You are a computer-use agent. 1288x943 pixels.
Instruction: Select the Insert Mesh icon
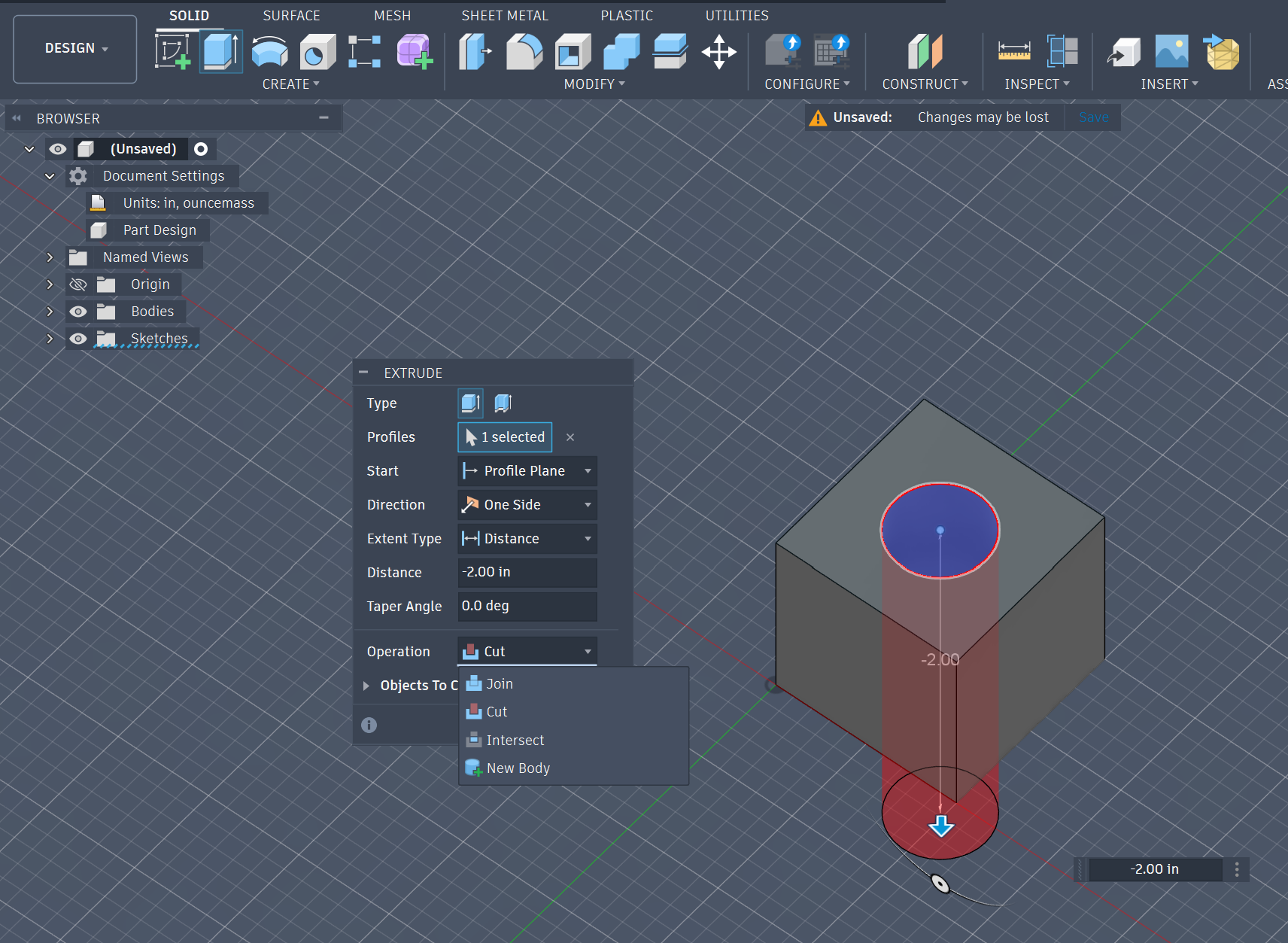coord(1222,52)
